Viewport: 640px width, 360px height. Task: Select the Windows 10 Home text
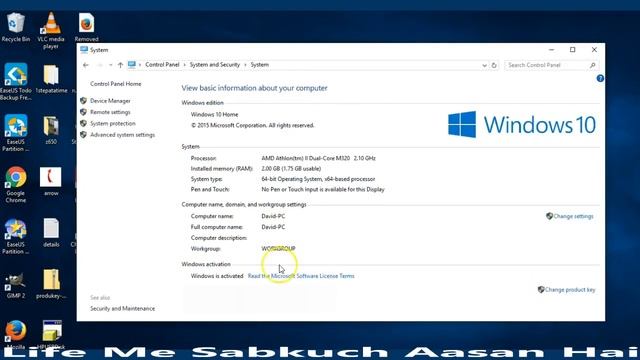(x=214, y=115)
